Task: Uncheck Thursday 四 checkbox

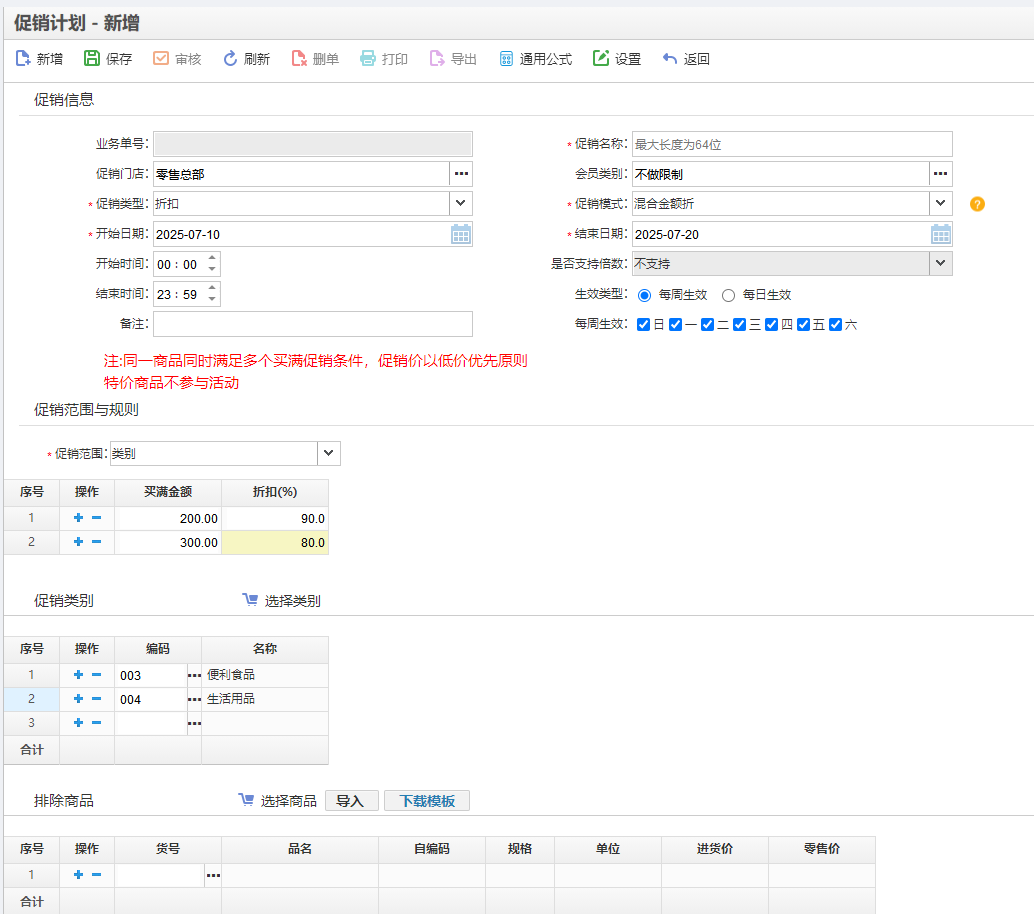Action: tap(772, 324)
